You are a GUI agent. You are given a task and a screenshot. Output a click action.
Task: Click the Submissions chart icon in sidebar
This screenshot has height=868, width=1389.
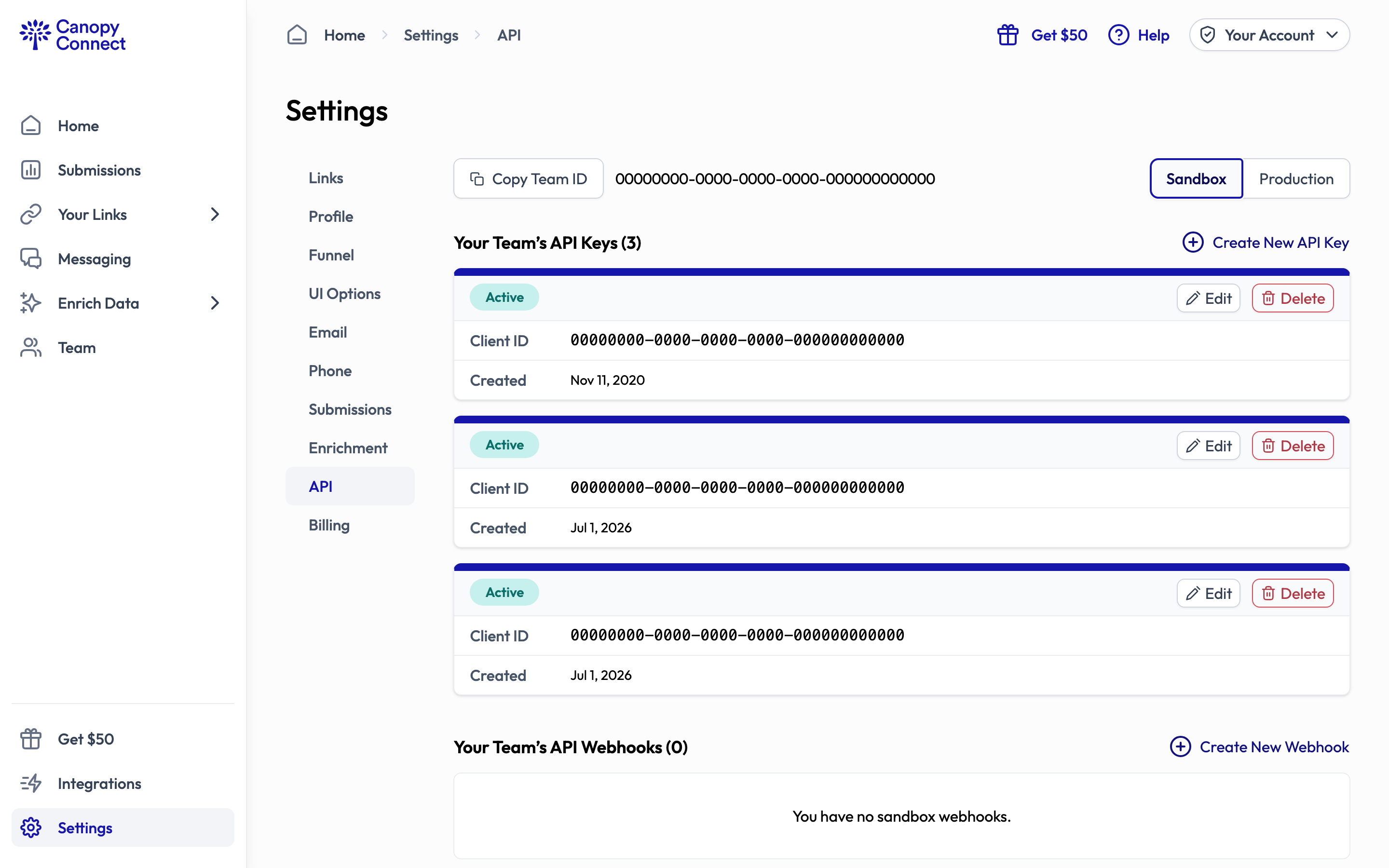coord(31,170)
